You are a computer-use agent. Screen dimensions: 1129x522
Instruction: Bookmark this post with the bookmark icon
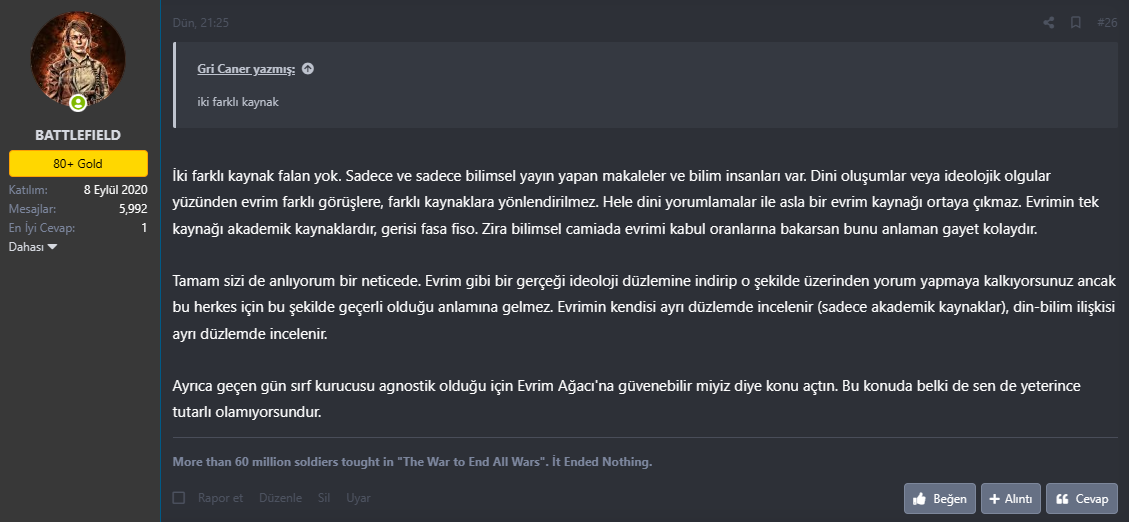click(1076, 22)
